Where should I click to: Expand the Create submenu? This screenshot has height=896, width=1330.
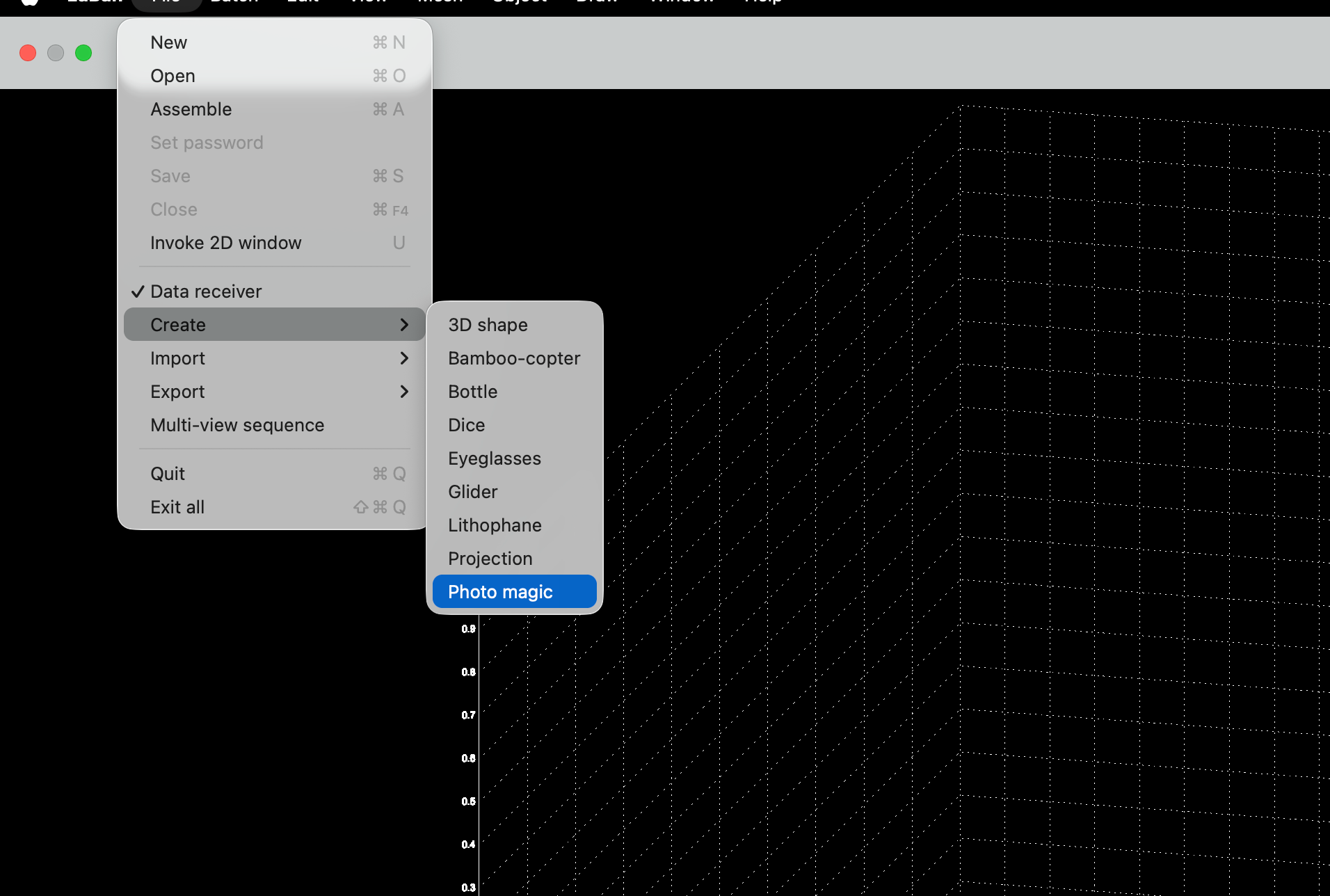coord(275,325)
